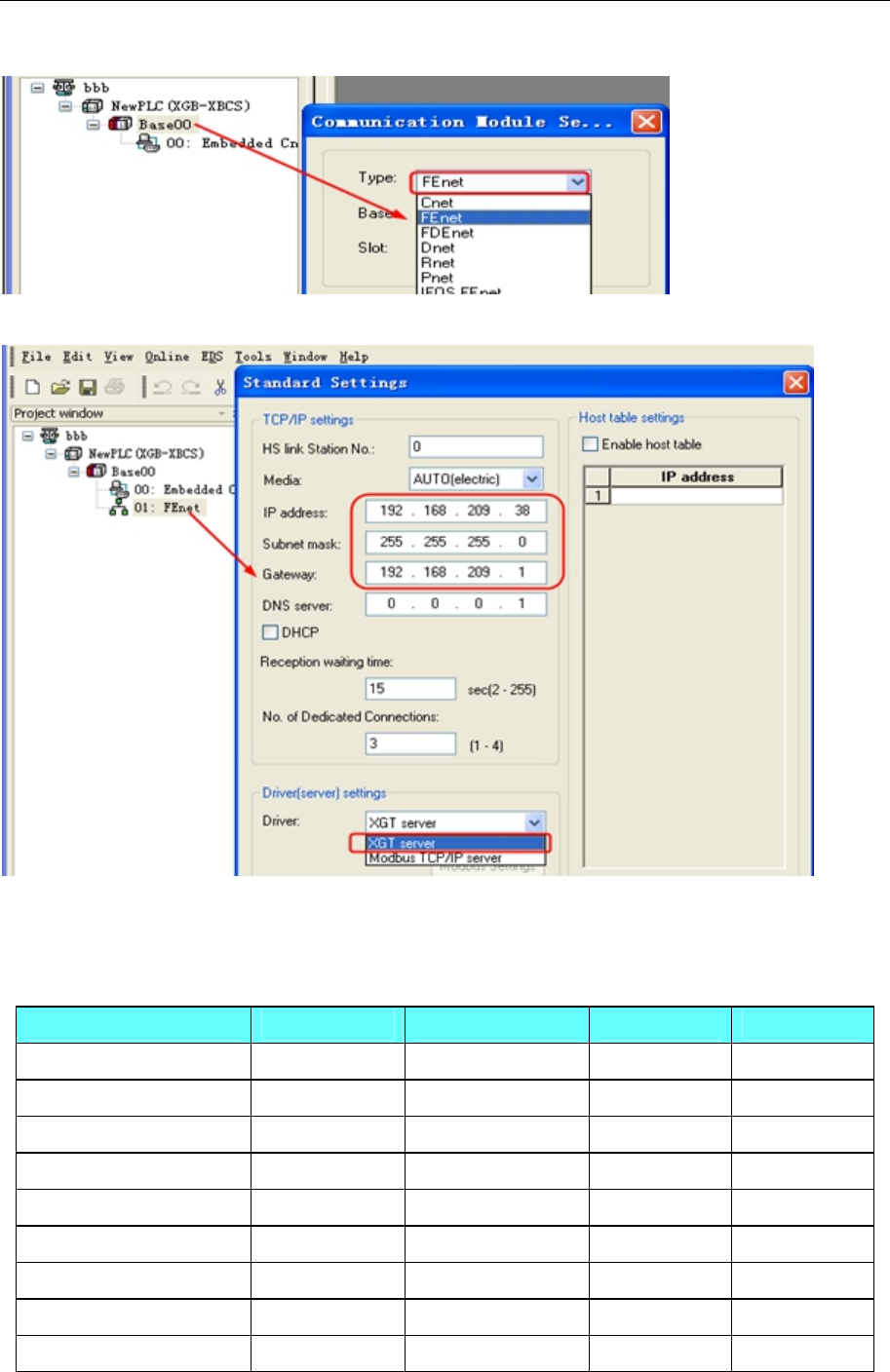Open the Window menu
Viewport: 890px width, 1372px height.
(306, 357)
